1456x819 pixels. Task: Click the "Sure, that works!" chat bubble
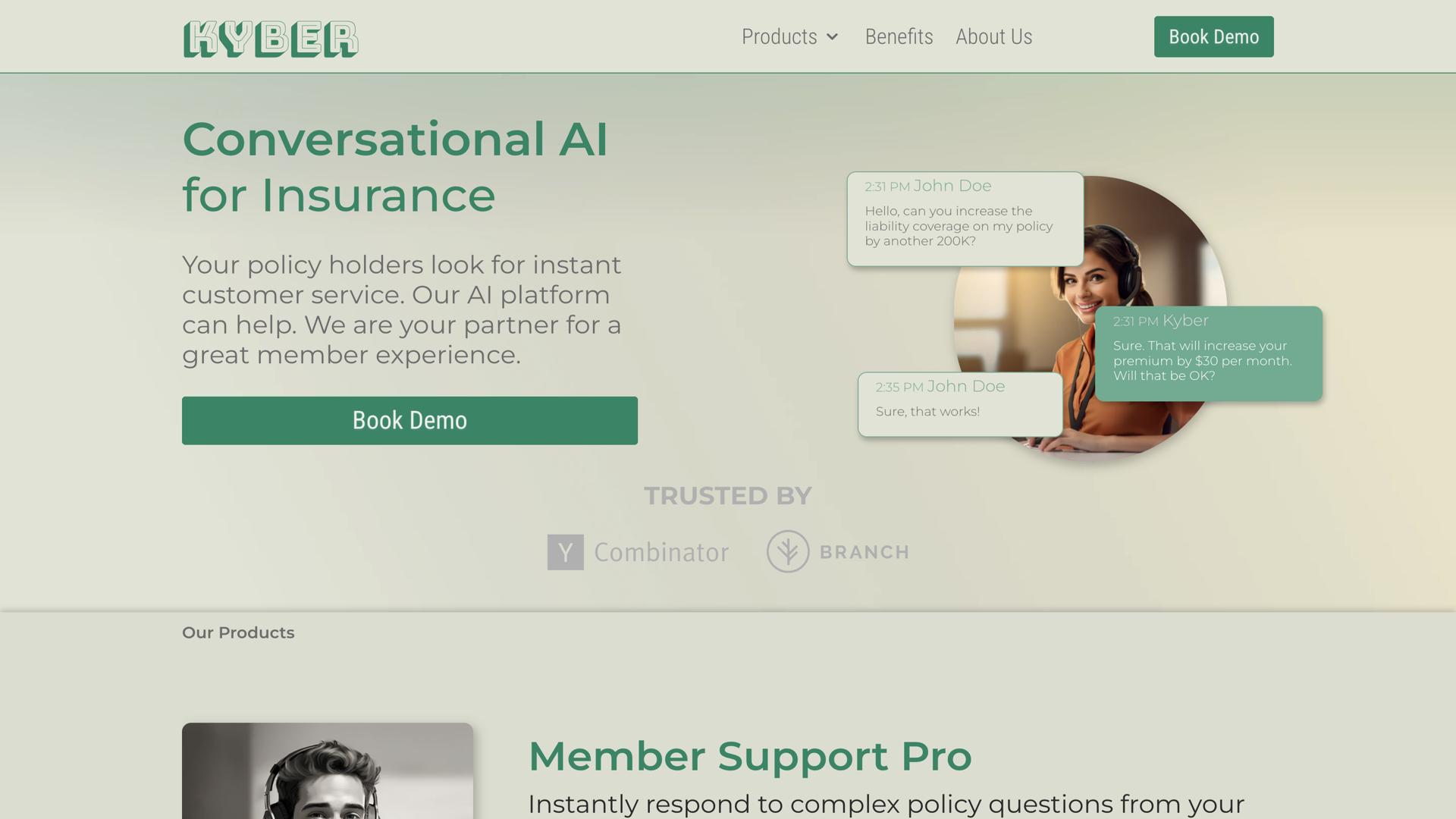[x=960, y=404]
